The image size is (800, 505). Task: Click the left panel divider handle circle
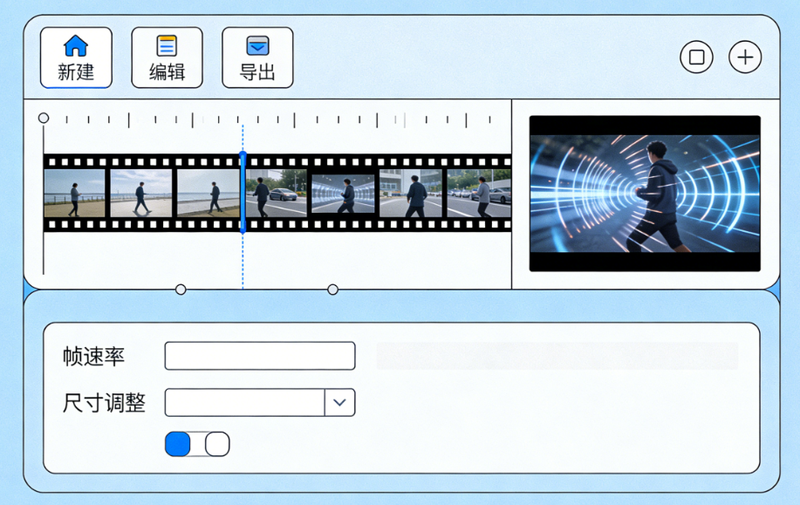pyautogui.click(x=181, y=290)
